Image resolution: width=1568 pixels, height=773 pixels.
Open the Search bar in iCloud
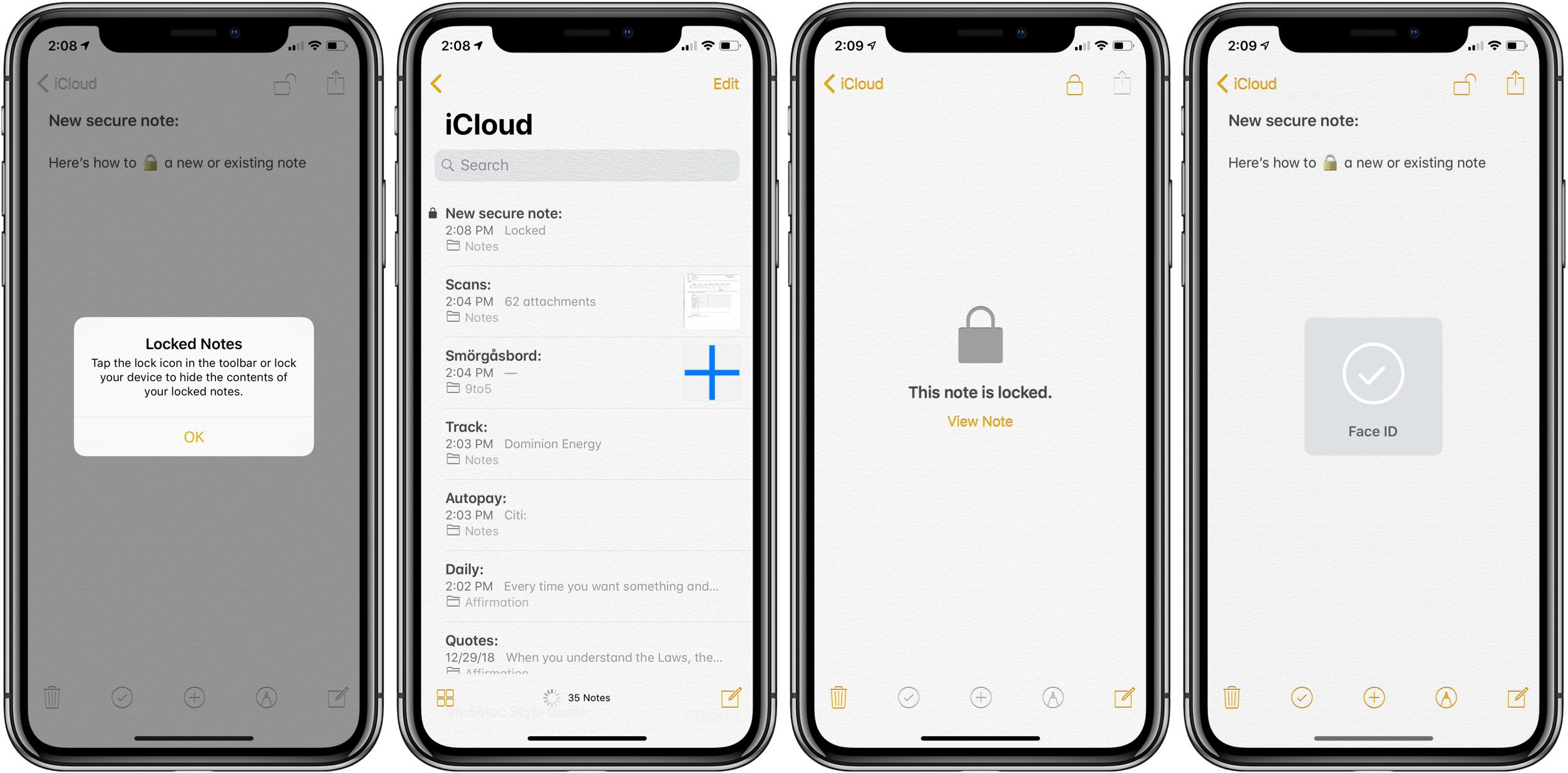point(587,162)
